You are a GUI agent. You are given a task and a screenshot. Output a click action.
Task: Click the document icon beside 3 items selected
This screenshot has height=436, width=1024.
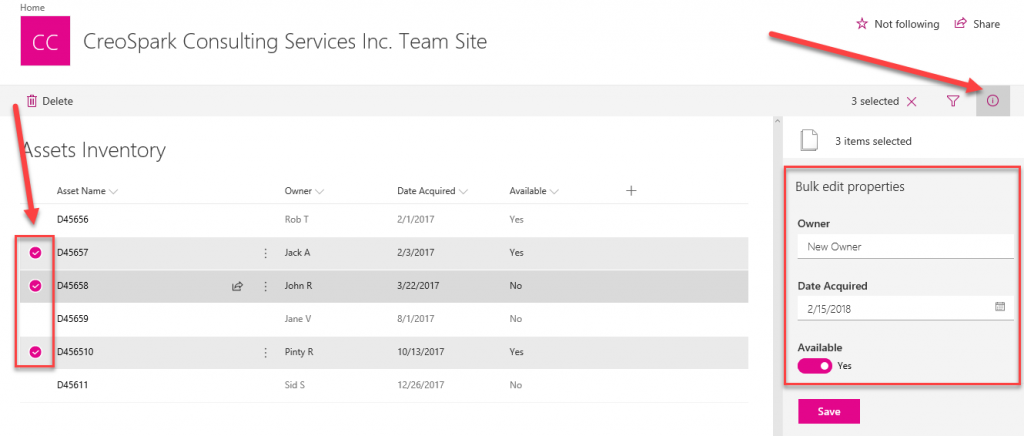click(x=809, y=140)
